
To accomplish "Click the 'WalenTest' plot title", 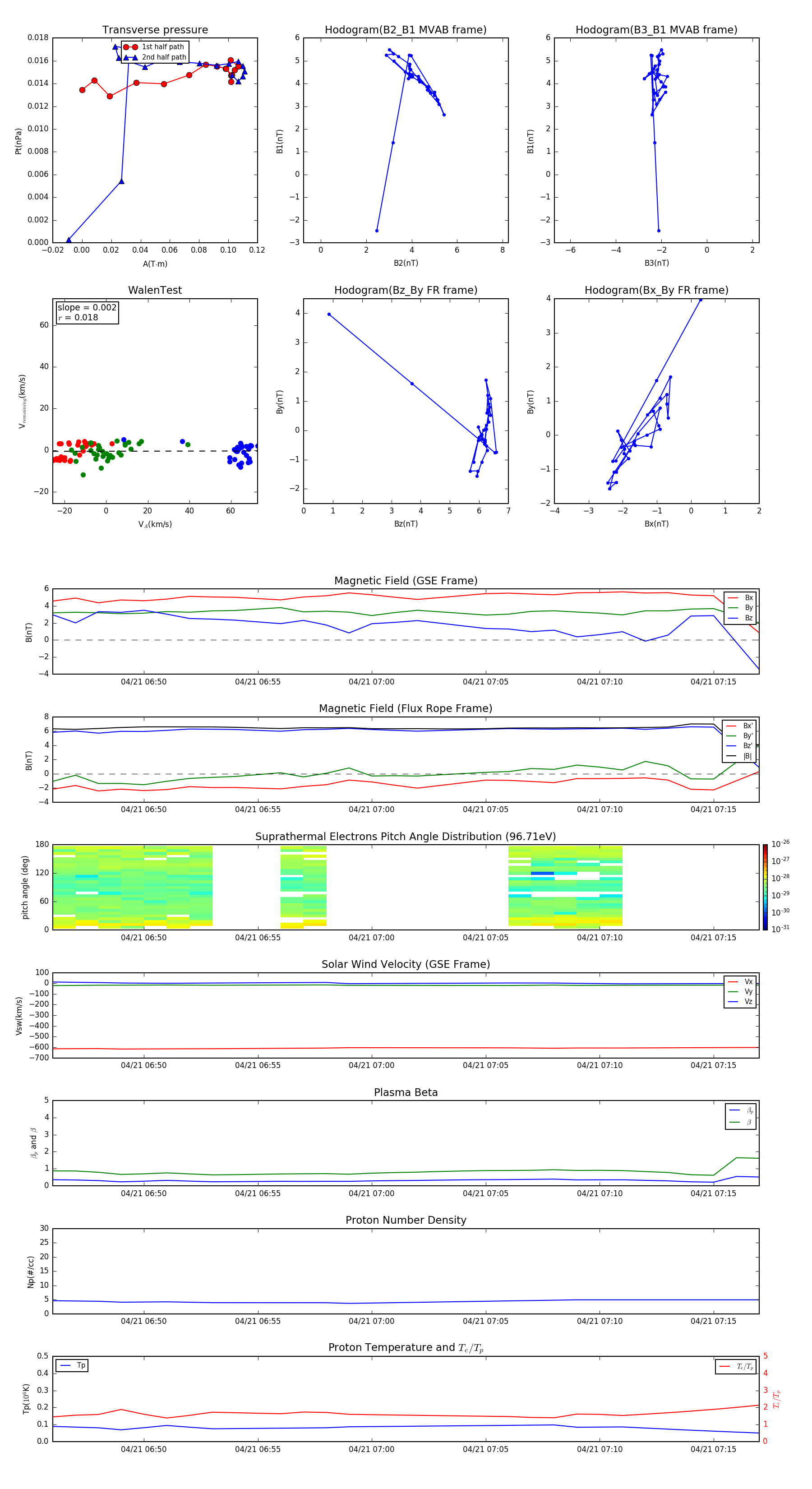I will click(x=155, y=290).
